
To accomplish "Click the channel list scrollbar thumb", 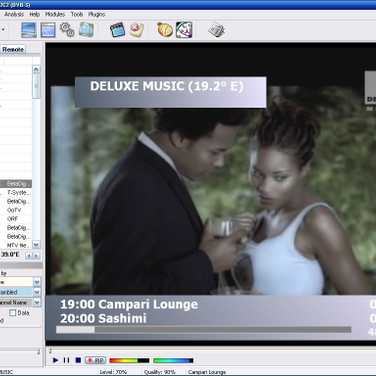I will point(36,86).
